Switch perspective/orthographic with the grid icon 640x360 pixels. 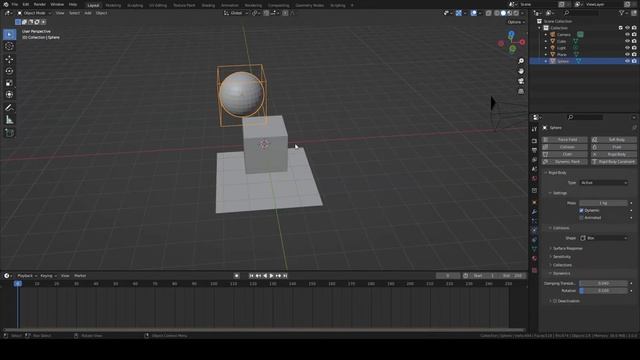coord(521,91)
